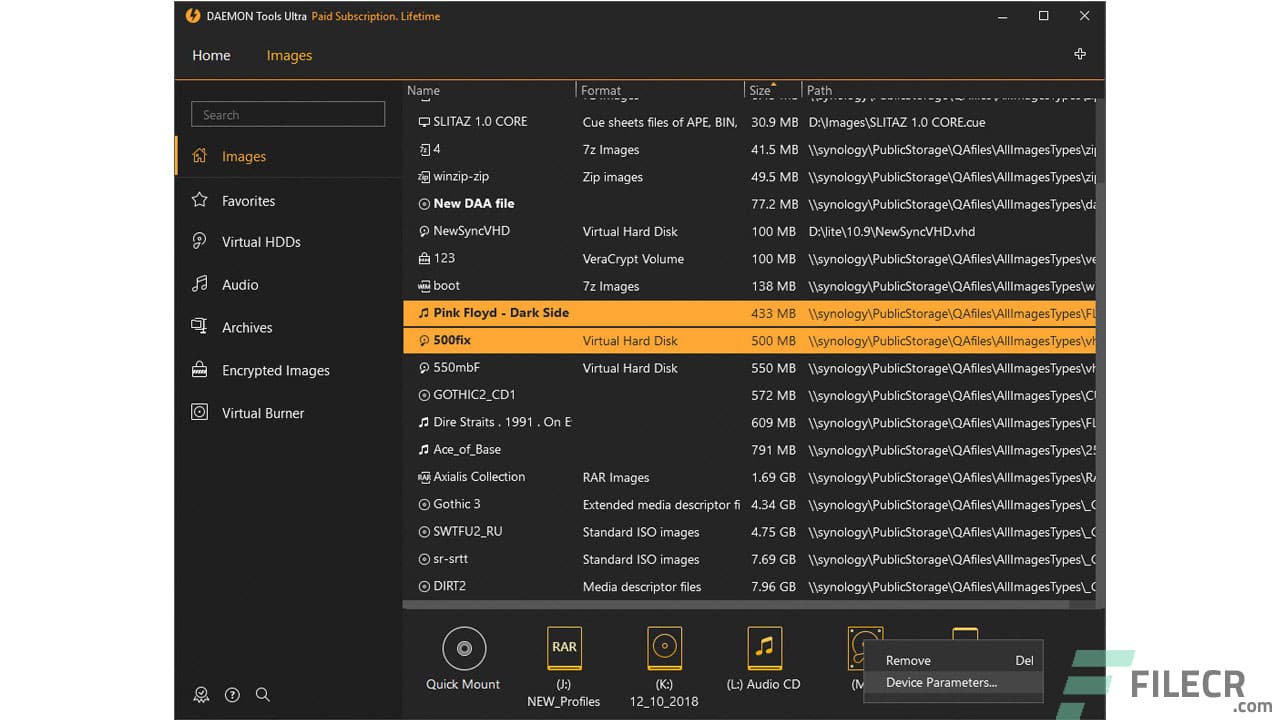The image size is (1280, 720).
Task: Open the Archives section
Action: [246, 327]
